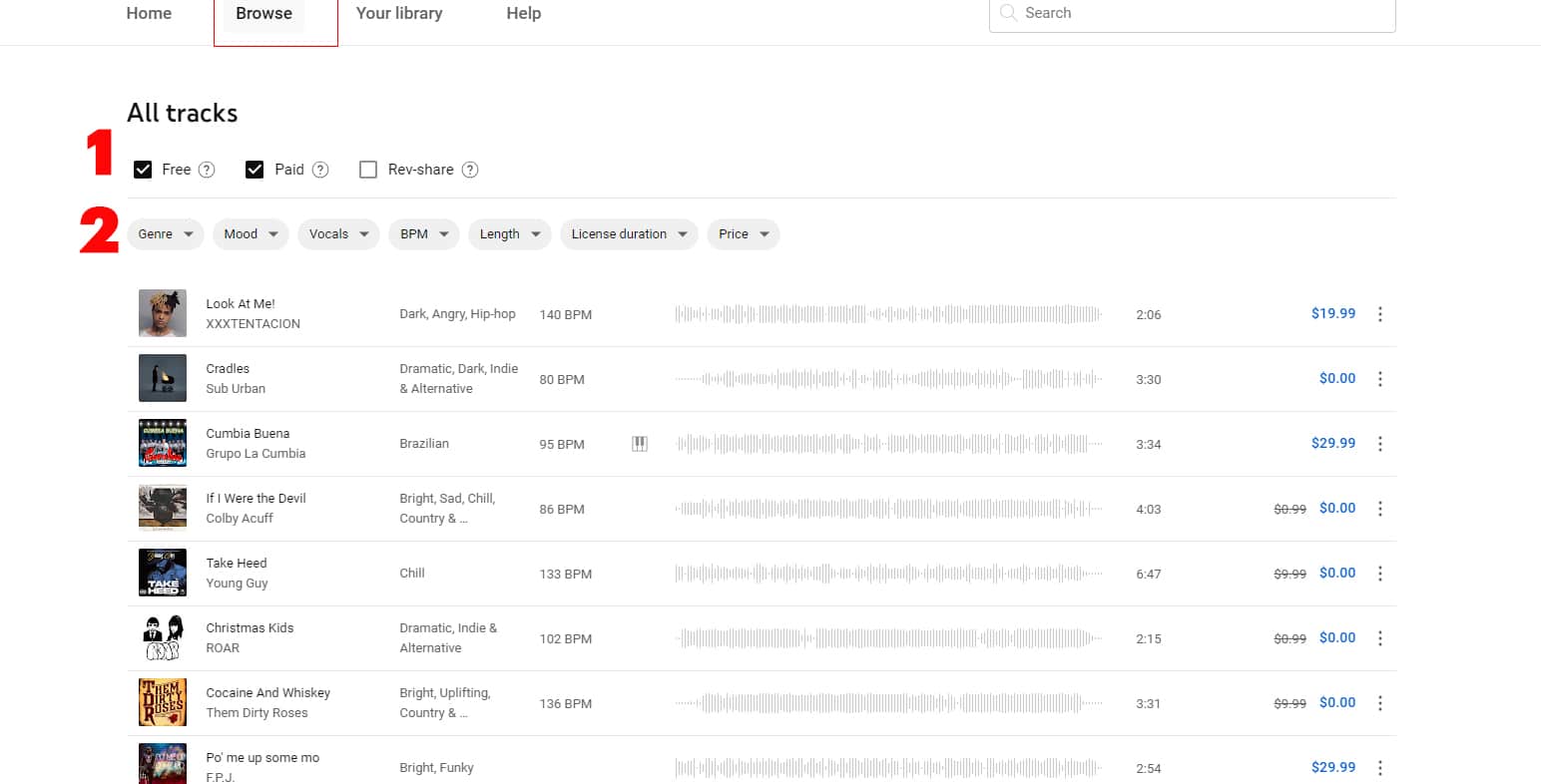Click search magnifier icon in search bar

coord(1008,13)
